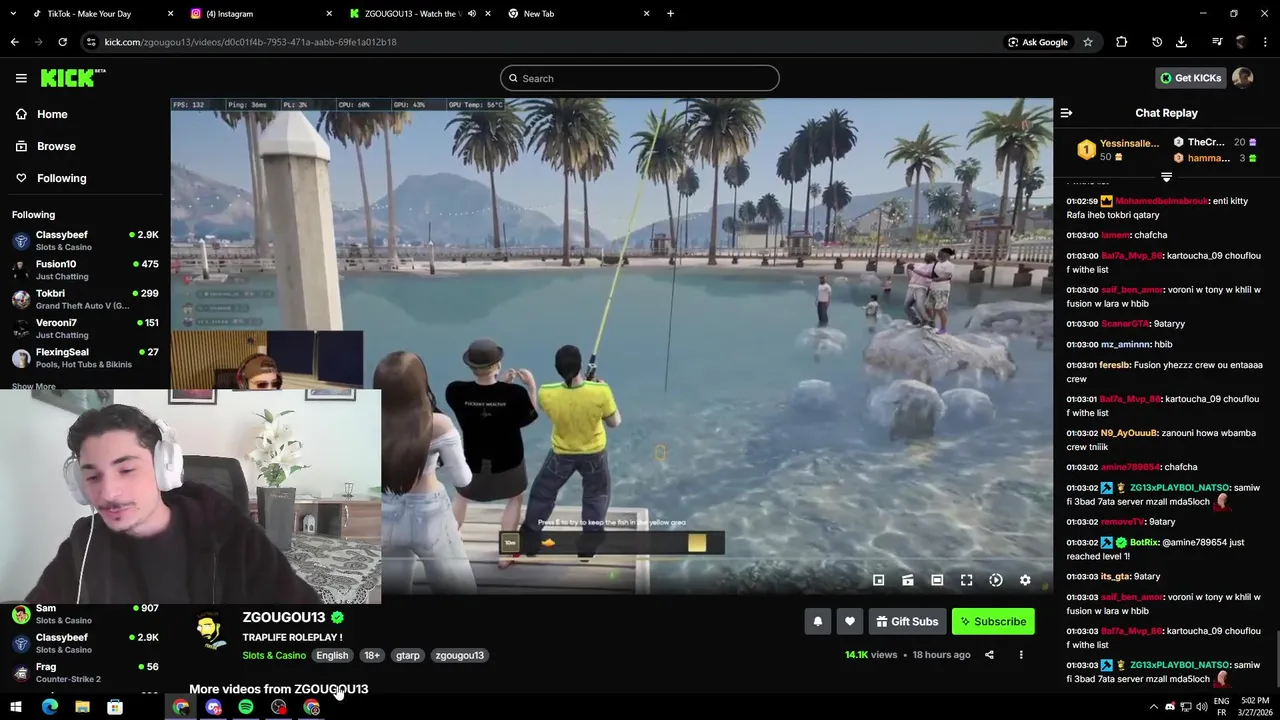Go to Kick logo homepage
This screenshot has height=720, width=1280.
(x=72, y=78)
